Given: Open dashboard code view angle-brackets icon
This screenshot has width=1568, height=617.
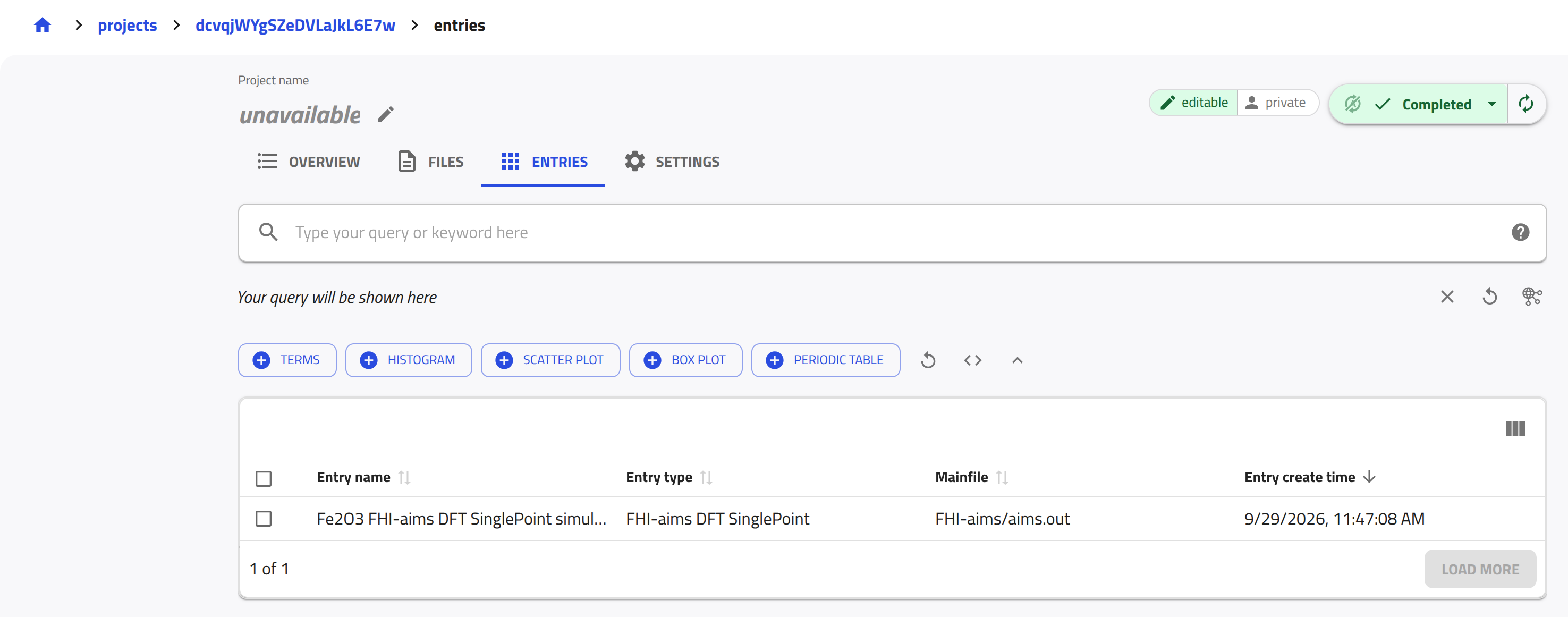Looking at the screenshot, I should (973, 360).
